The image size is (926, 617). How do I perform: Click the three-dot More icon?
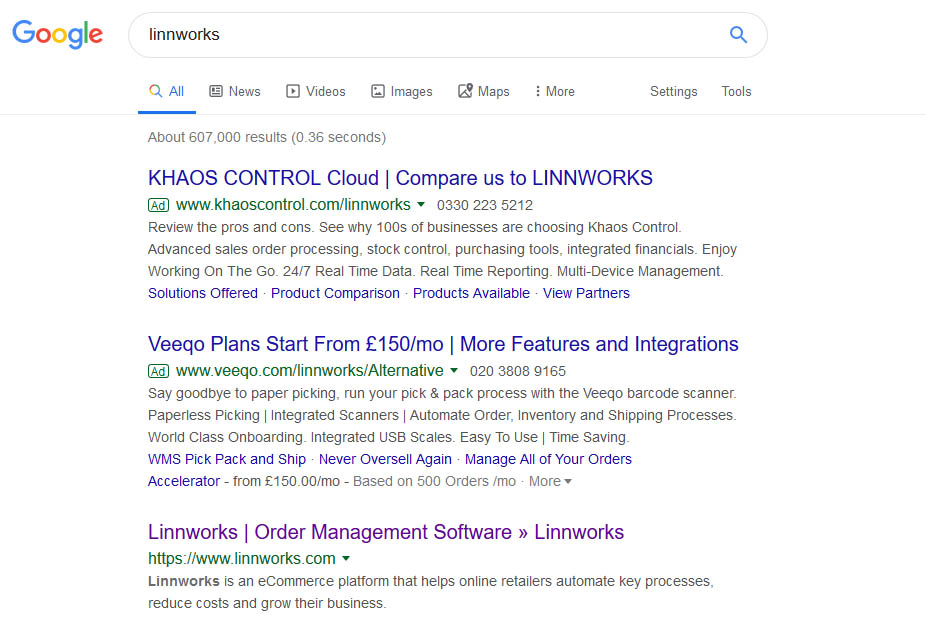click(537, 91)
